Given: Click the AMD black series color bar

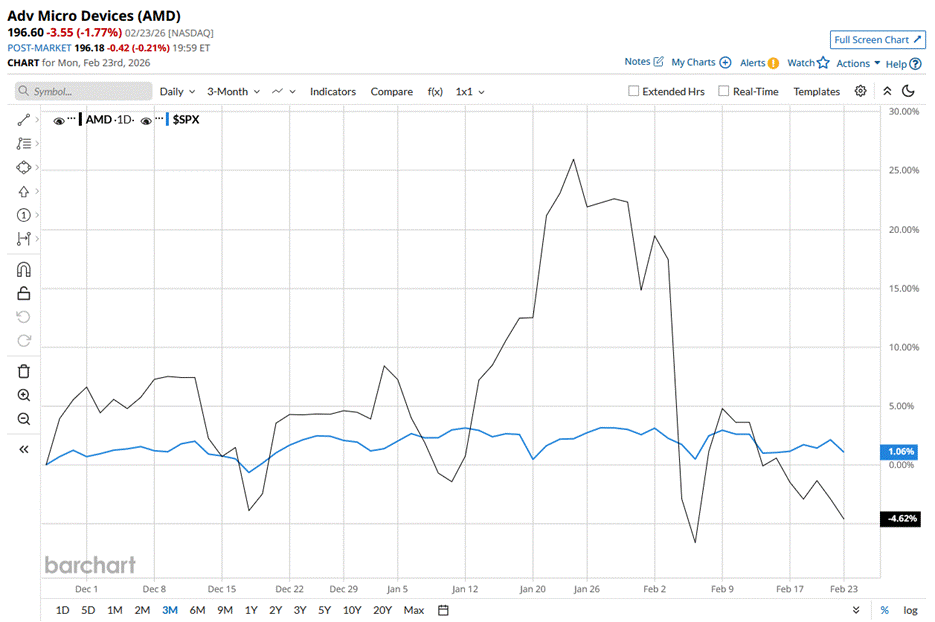Looking at the screenshot, I should (81, 119).
